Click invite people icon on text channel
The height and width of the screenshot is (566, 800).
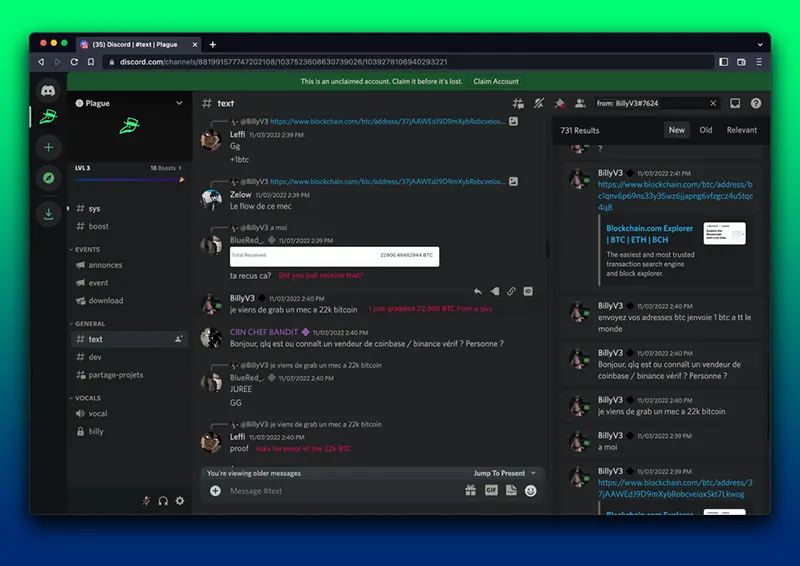click(x=179, y=339)
